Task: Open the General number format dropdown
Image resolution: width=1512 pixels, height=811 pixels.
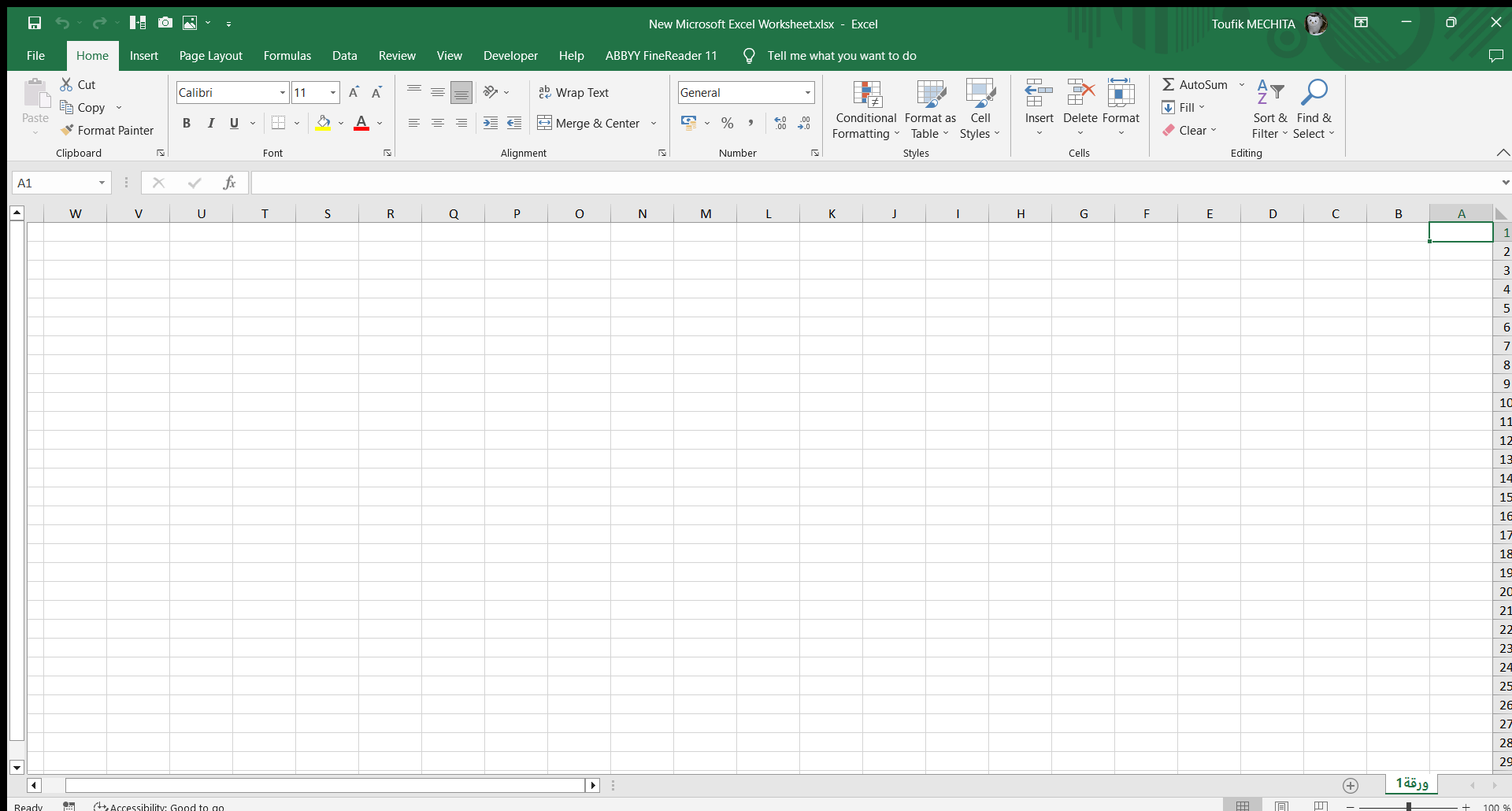Action: pyautogui.click(x=808, y=92)
